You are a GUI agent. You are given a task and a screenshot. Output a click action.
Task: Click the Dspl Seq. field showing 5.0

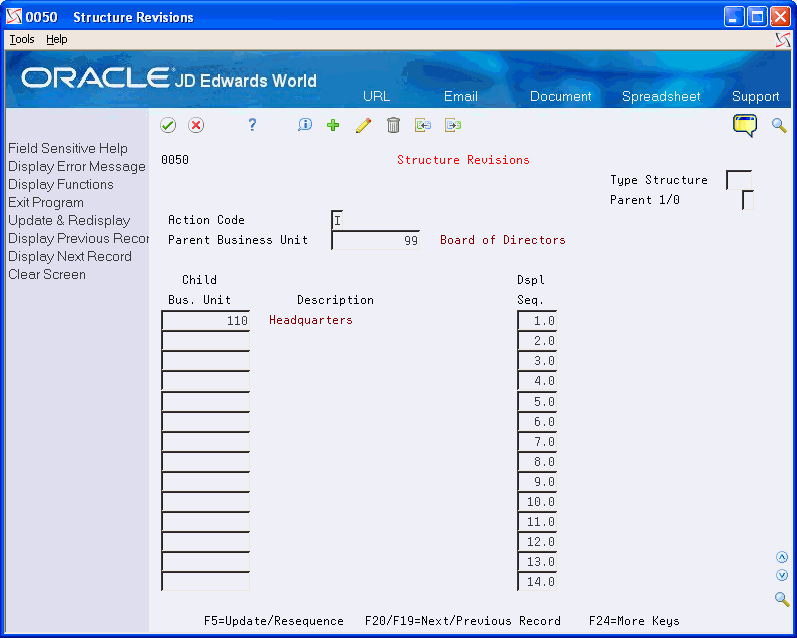(x=537, y=402)
